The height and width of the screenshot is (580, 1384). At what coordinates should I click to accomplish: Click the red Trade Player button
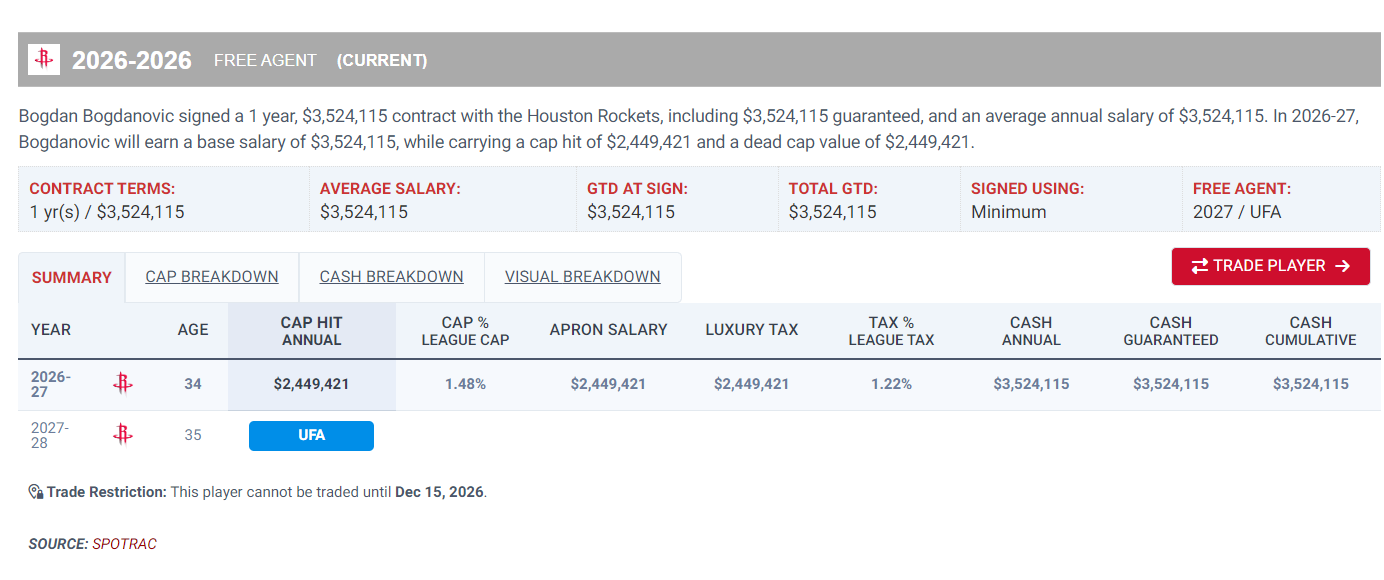pyautogui.click(x=1270, y=266)
